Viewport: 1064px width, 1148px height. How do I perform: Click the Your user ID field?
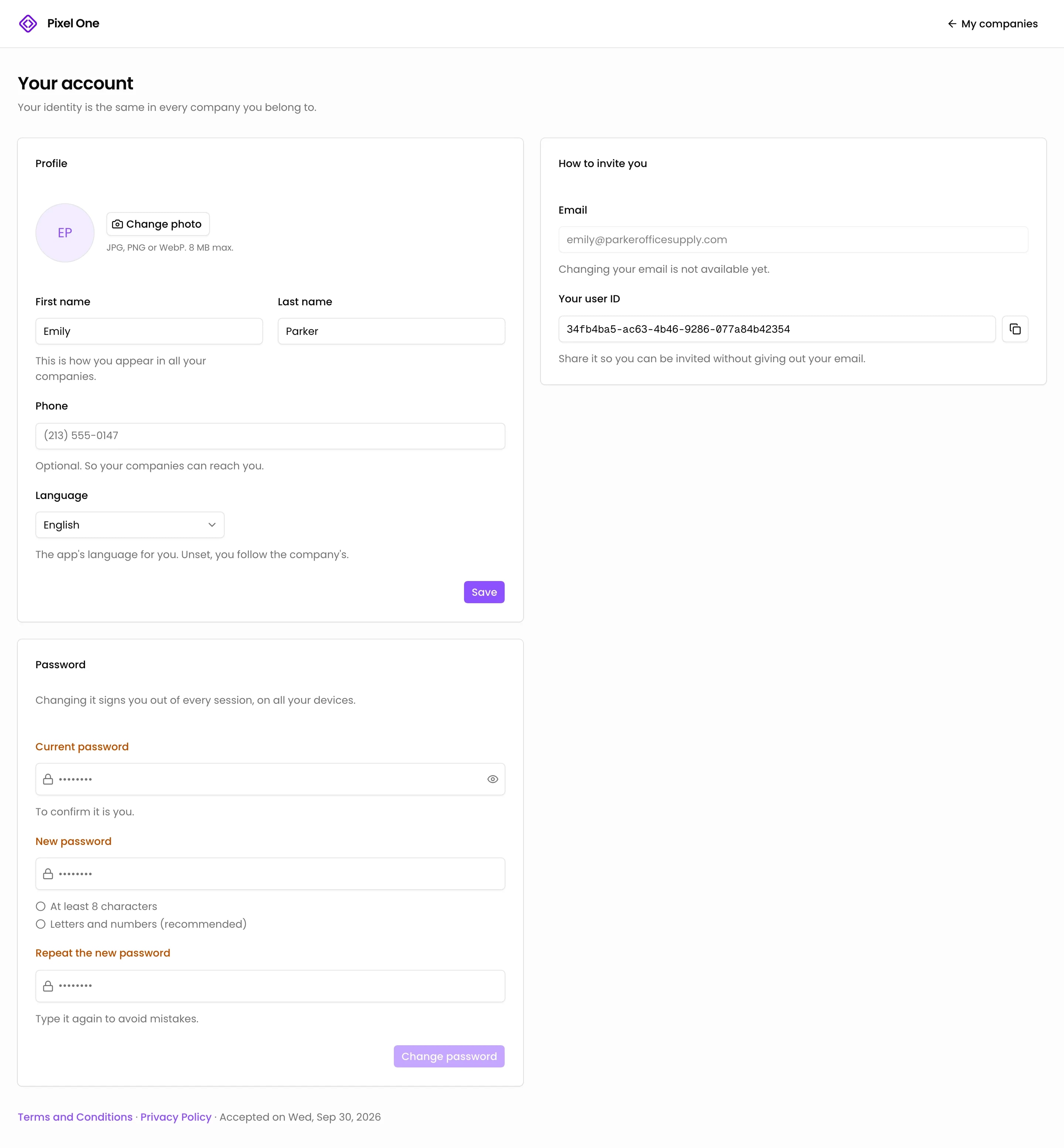[x=777, y=329]
